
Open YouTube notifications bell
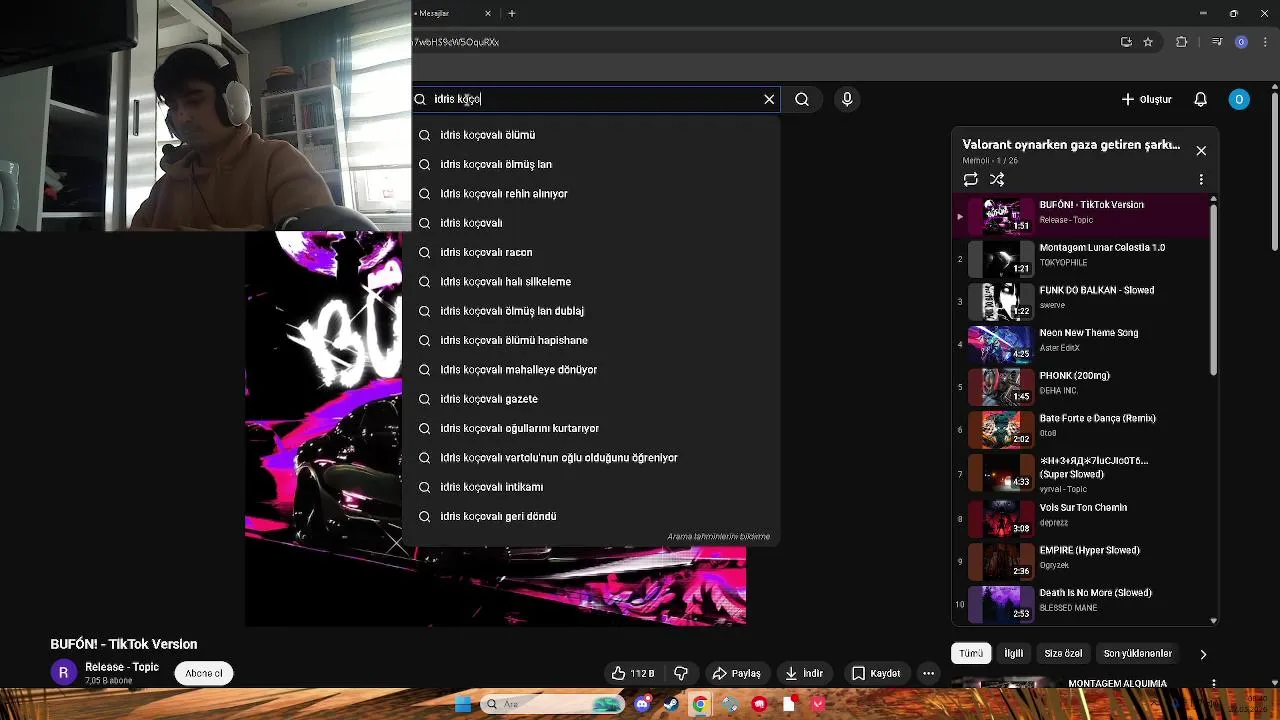(1201, 99)
